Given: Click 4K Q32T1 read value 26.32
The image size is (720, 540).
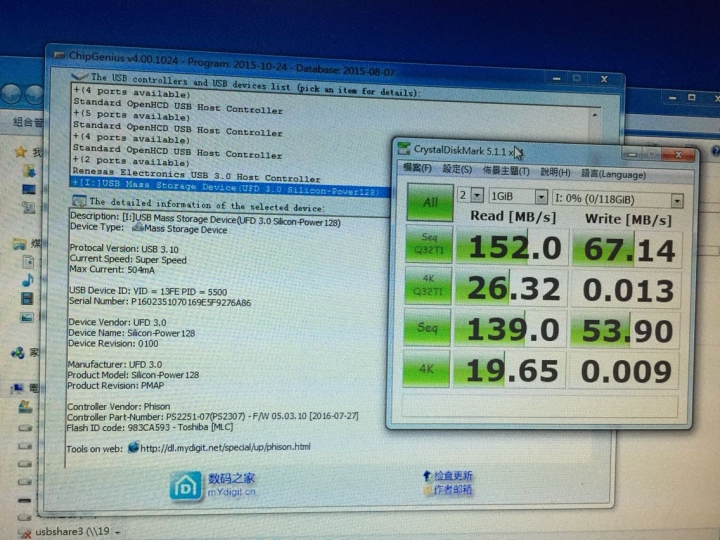Looking at the screenshot, I should coord(510,289).
